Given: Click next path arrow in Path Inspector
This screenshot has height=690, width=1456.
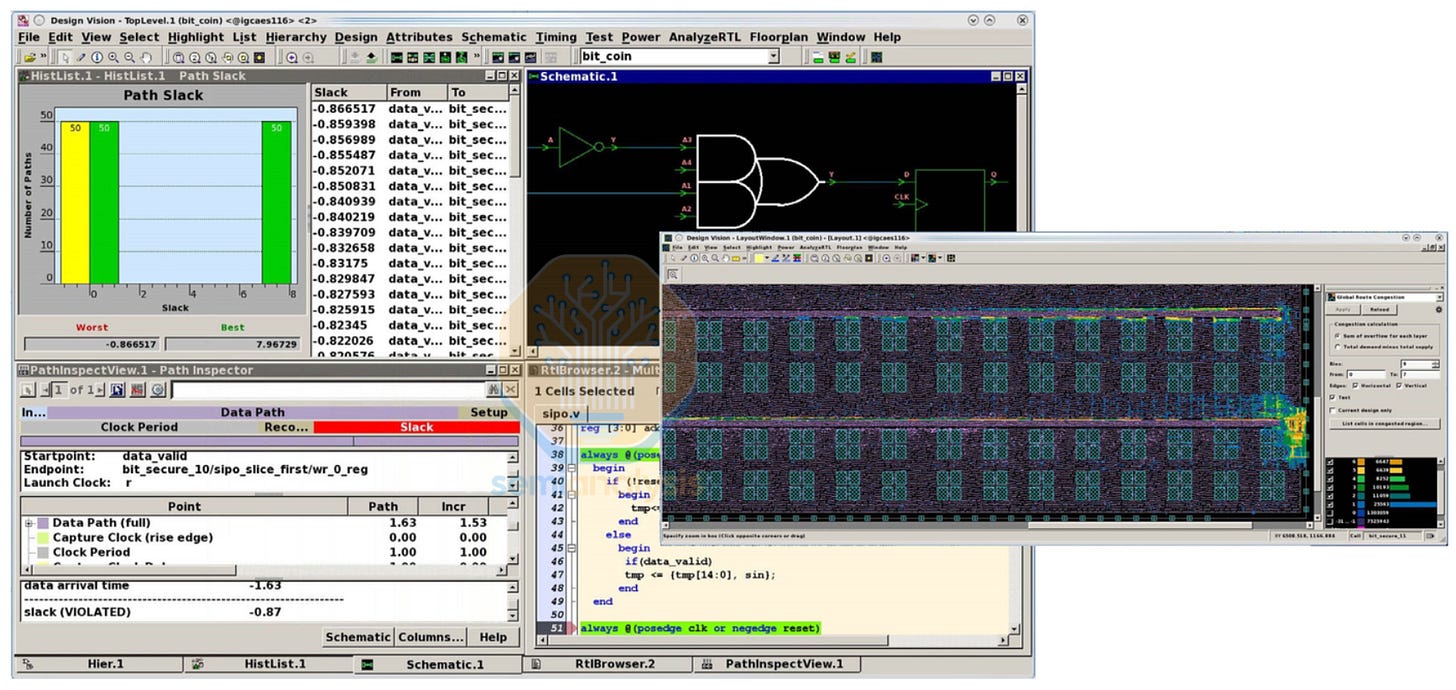Looking at the screenshot, I should [x=100, y=389].
